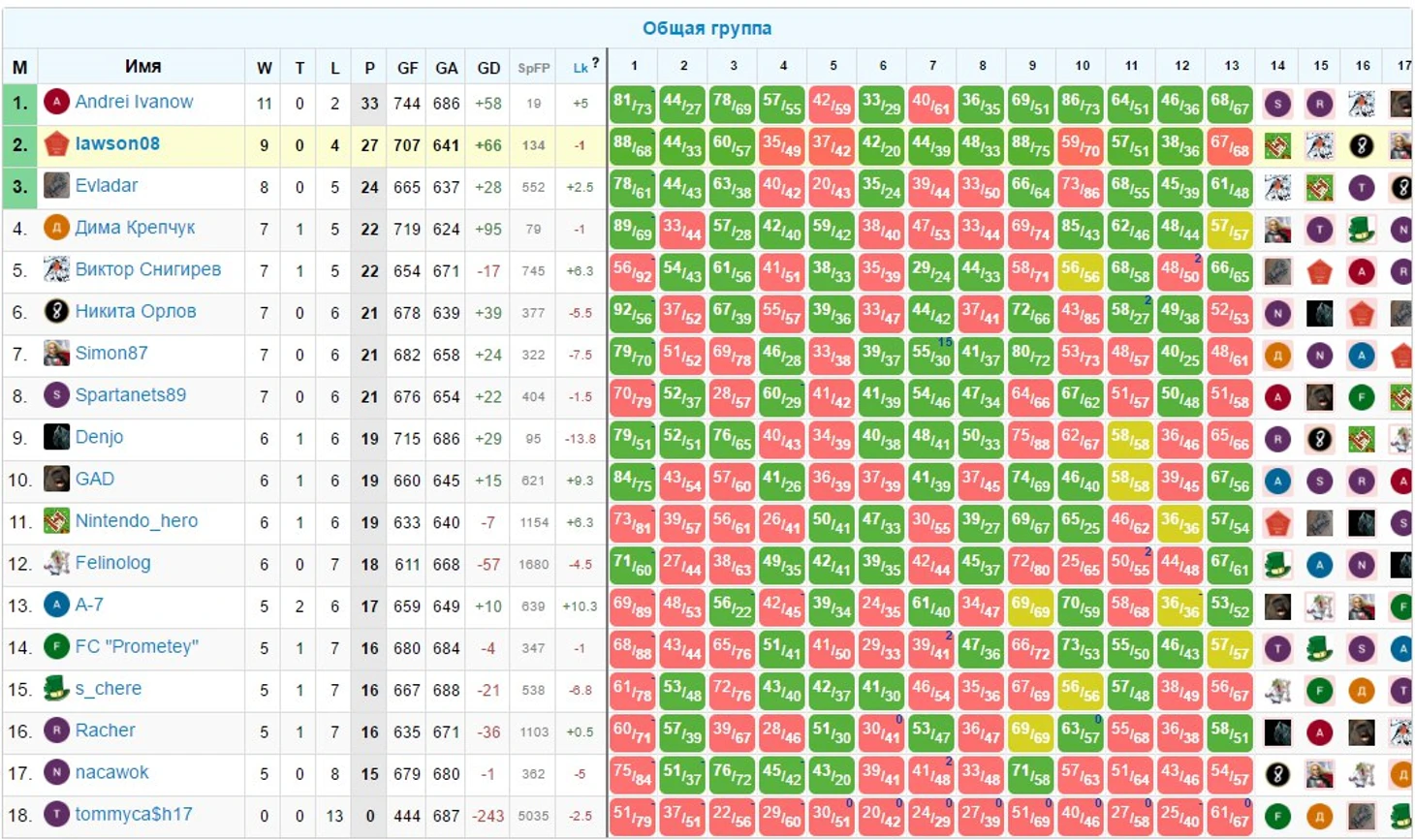Click the -243 goal difference for tommyca$h17
The width and height of the screenshot is (1415, 840).
pyautogui.click(x=488, y=816)
